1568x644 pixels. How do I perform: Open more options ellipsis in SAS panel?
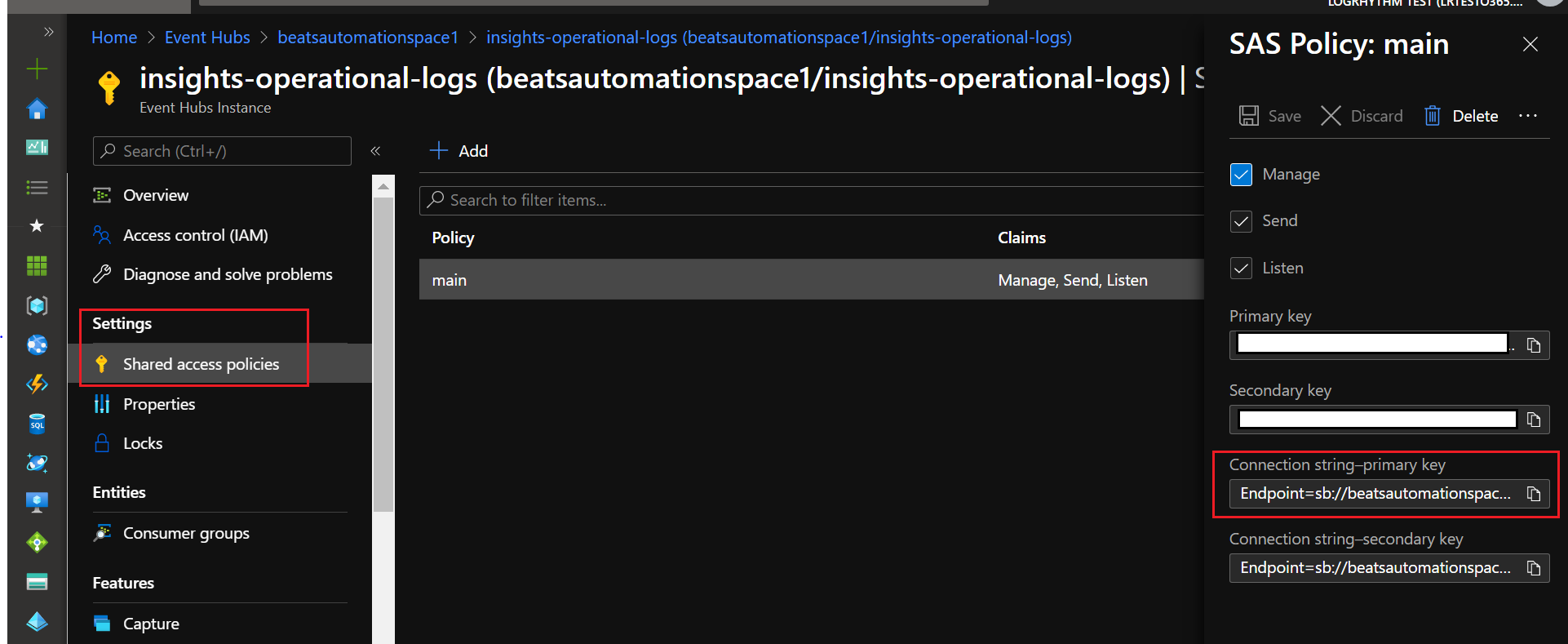pyautogui.click(x=1527, y=116)
